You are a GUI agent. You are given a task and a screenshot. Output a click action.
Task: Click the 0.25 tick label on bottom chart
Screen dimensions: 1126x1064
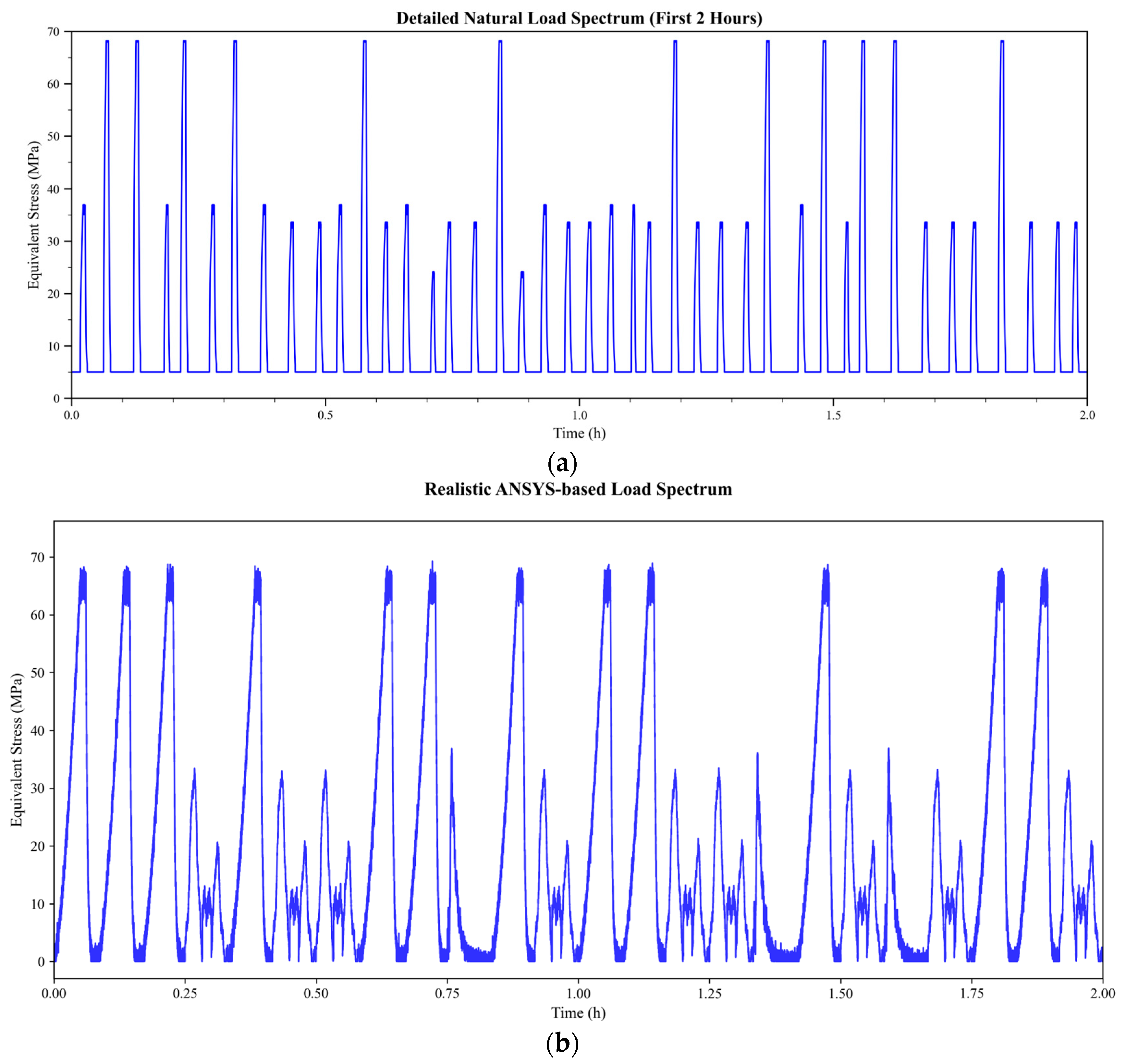(185, 993)
